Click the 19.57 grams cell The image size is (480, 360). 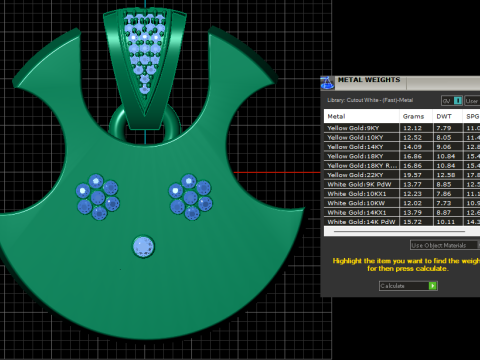[416, 175]
